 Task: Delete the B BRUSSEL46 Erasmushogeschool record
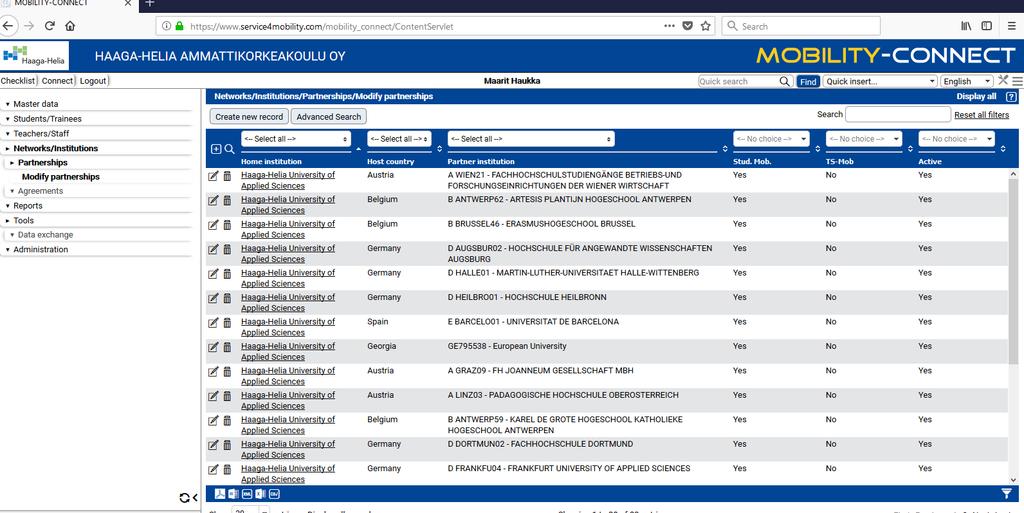coord(227,225)
